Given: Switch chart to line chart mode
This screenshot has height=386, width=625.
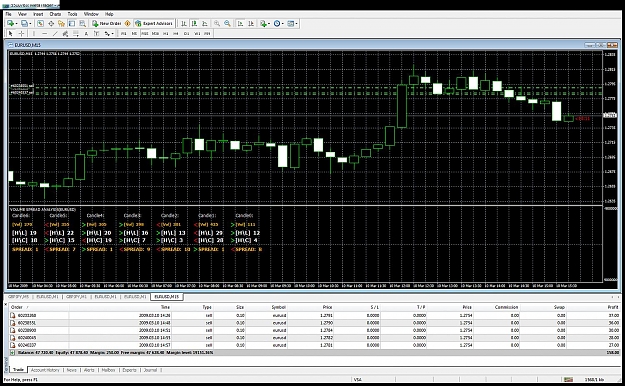Looking at the screenshot, I should click(x=204, y=24).
